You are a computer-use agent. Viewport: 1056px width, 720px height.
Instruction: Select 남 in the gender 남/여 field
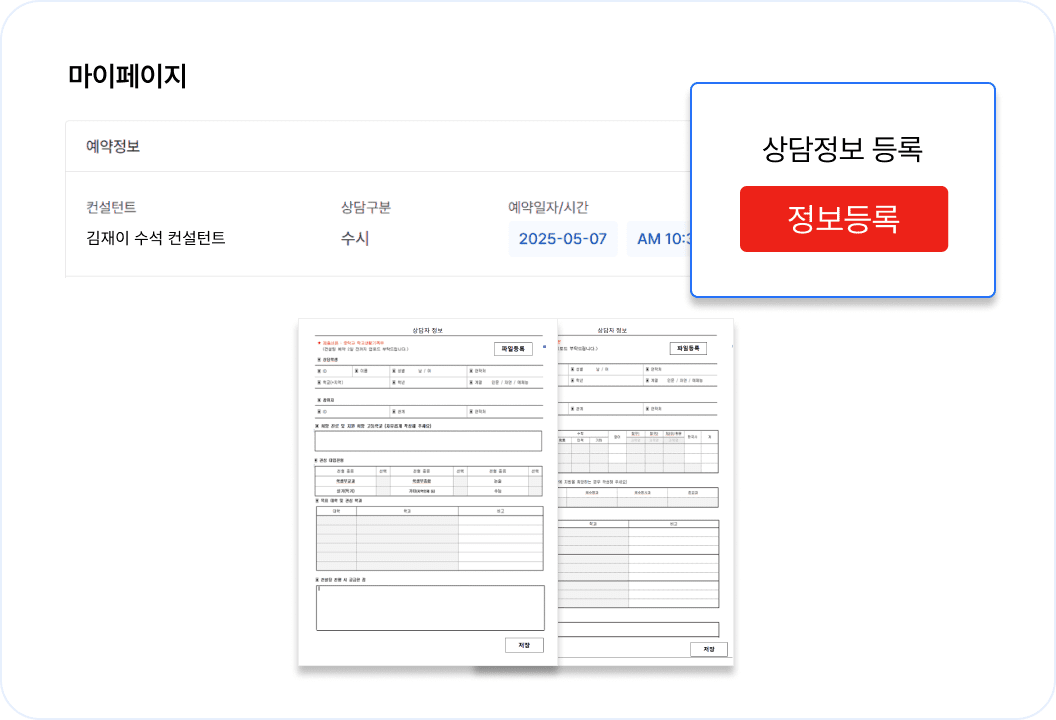(418, 370)
